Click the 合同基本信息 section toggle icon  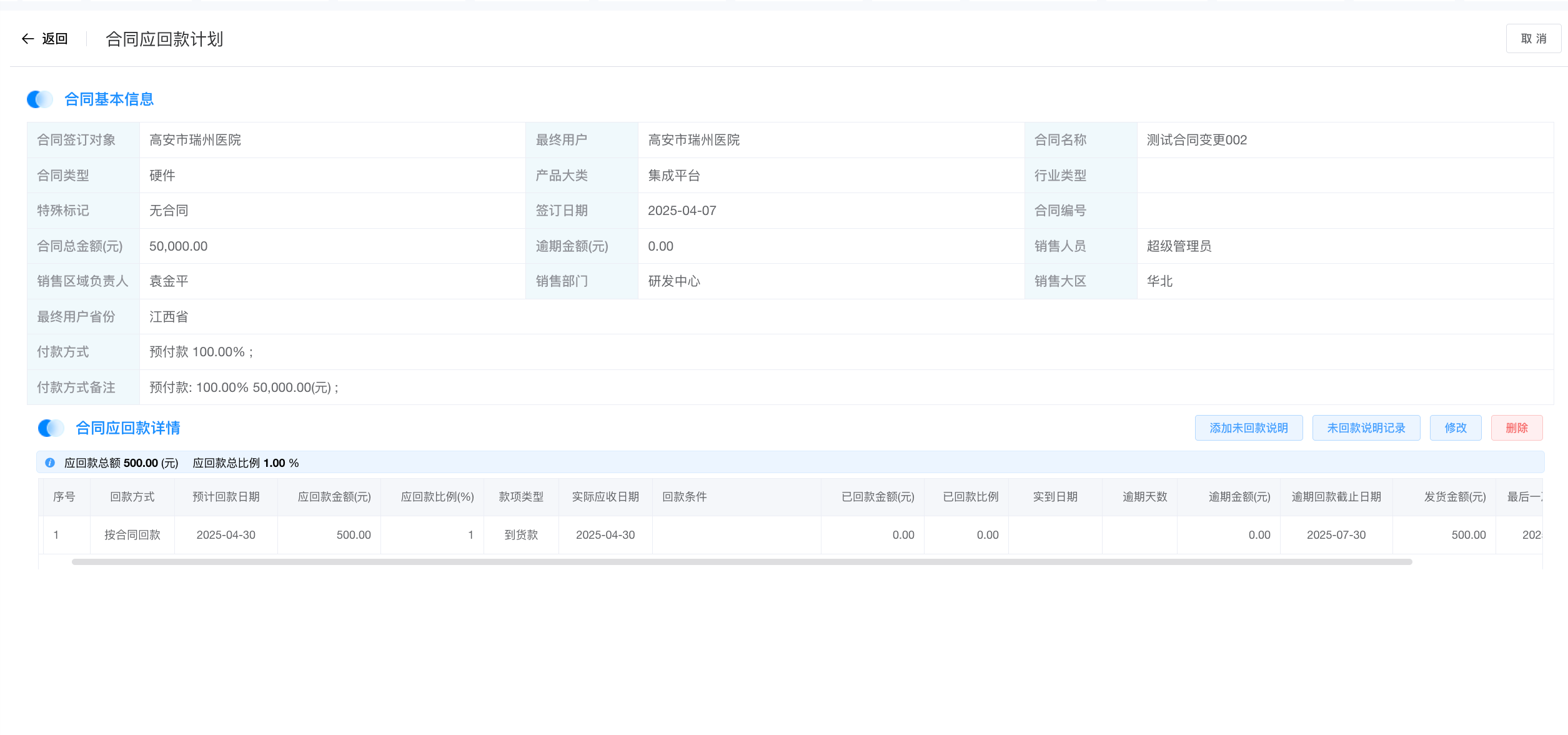pos(40,99)
